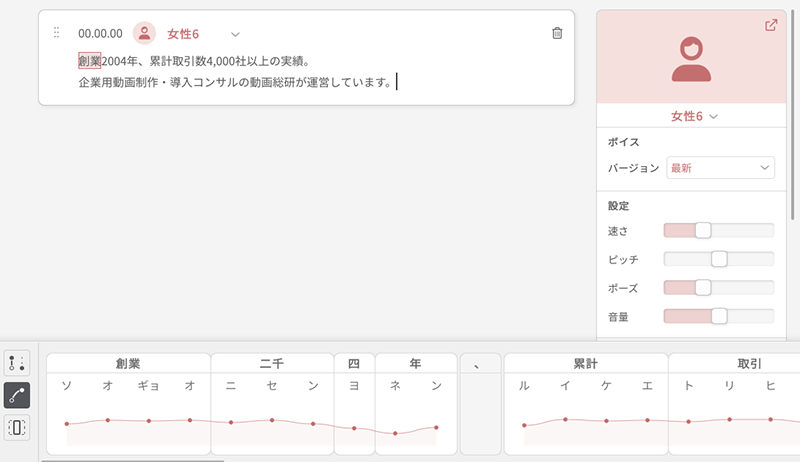This screenshot has width=800, height=462.
Task: Select the 創業 word segment in timeline
Action: (128, 364)
